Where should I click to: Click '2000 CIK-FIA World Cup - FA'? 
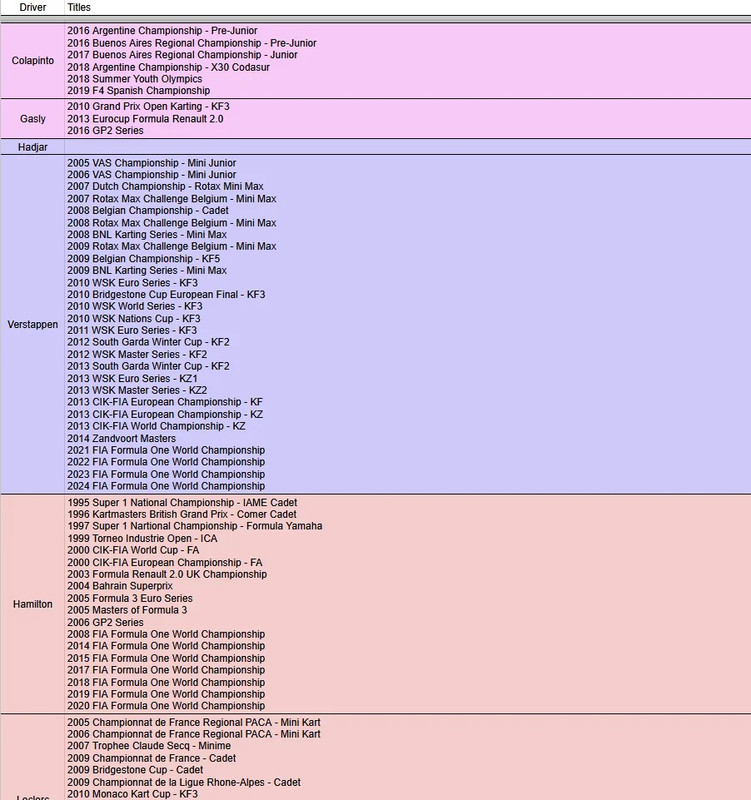tap(133, 549)
